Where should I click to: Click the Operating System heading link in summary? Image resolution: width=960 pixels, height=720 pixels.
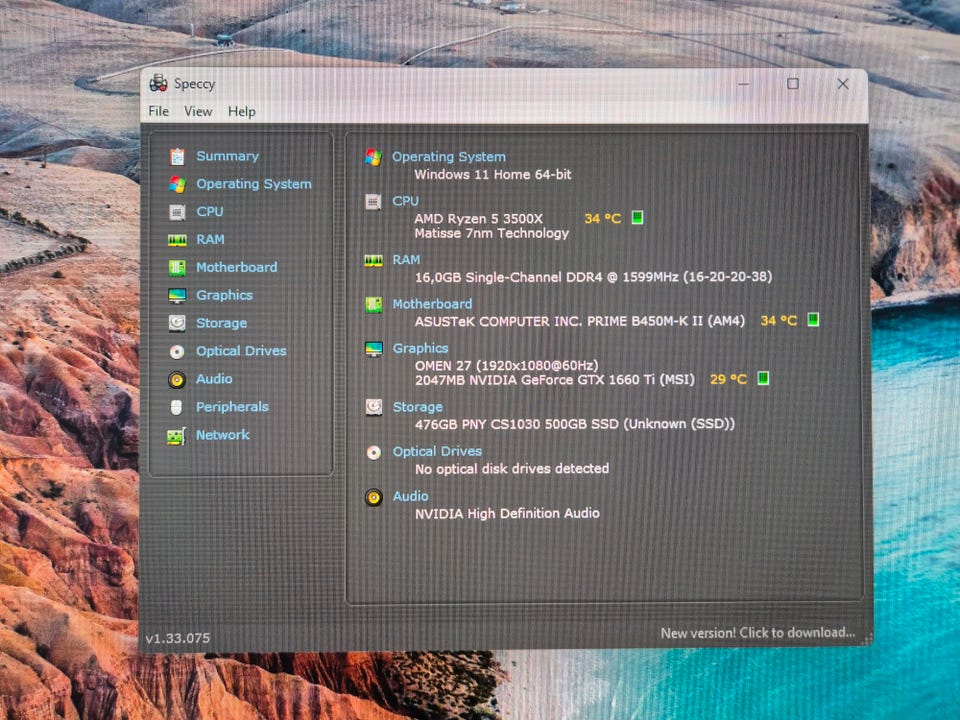(x=449, y=157)
